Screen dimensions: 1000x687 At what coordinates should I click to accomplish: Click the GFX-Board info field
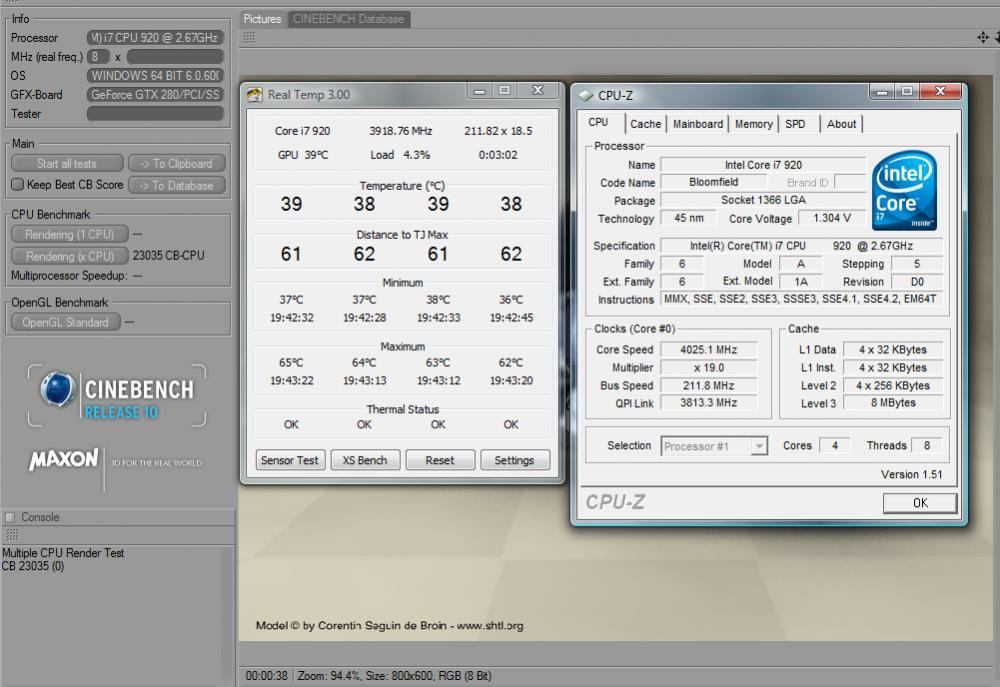pos(155,94)
